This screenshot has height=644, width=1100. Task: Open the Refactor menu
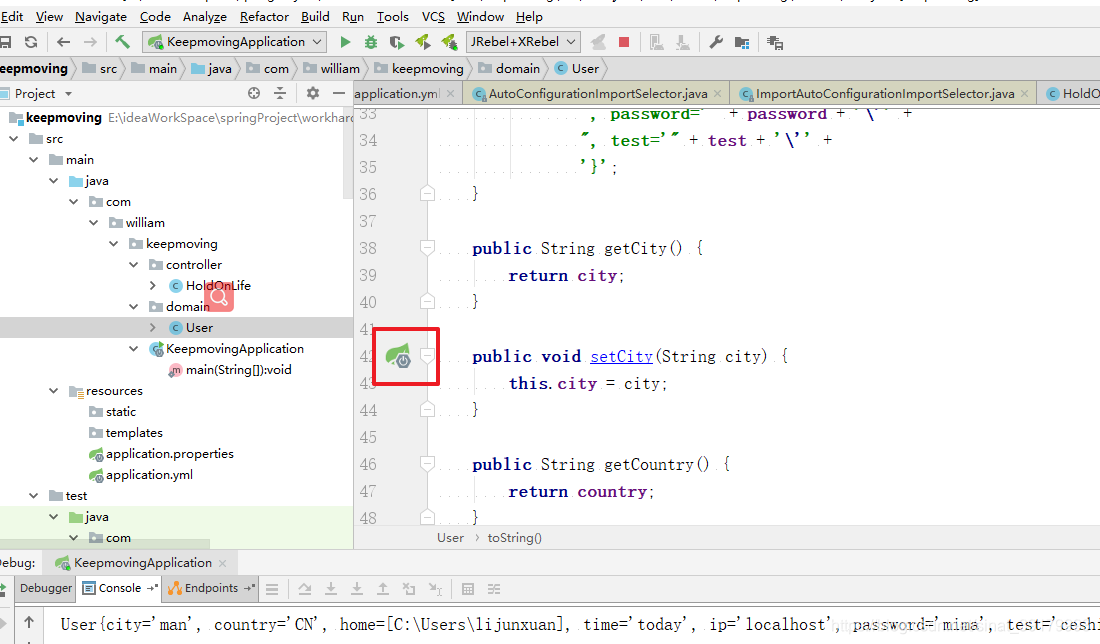point(264,17)
